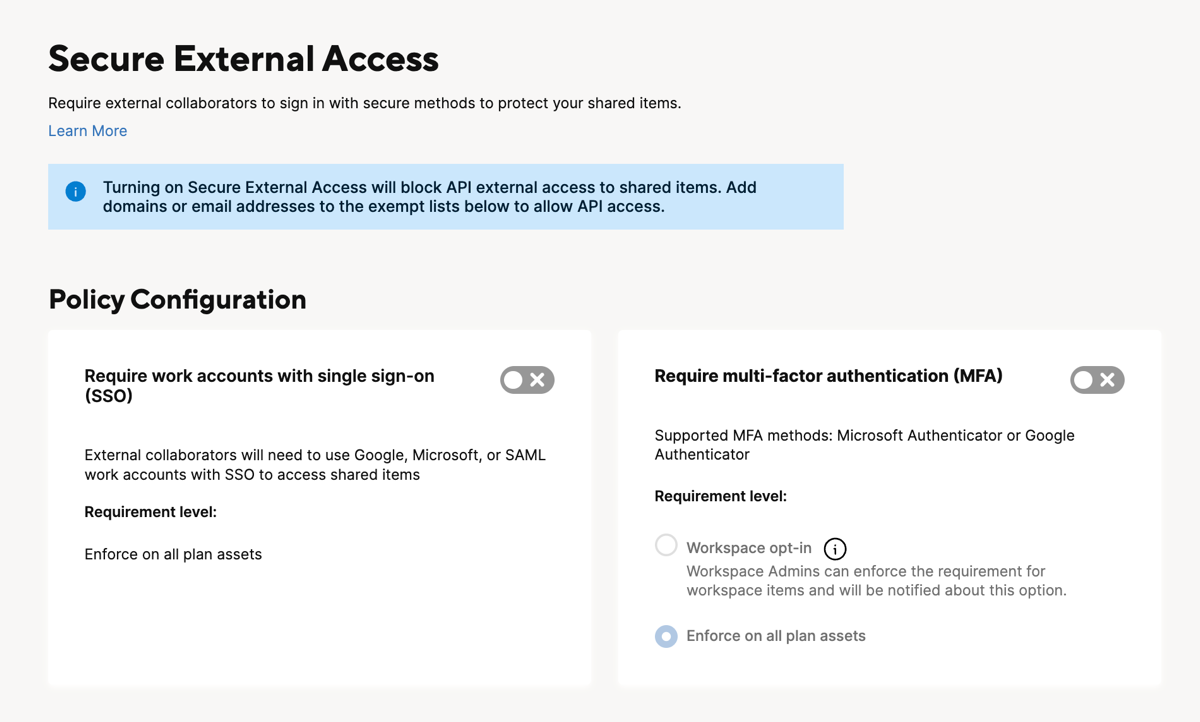Click the Secure External Access heading
The height and width of the screenshot is (722, 1200).
click(x=243, y=59)
